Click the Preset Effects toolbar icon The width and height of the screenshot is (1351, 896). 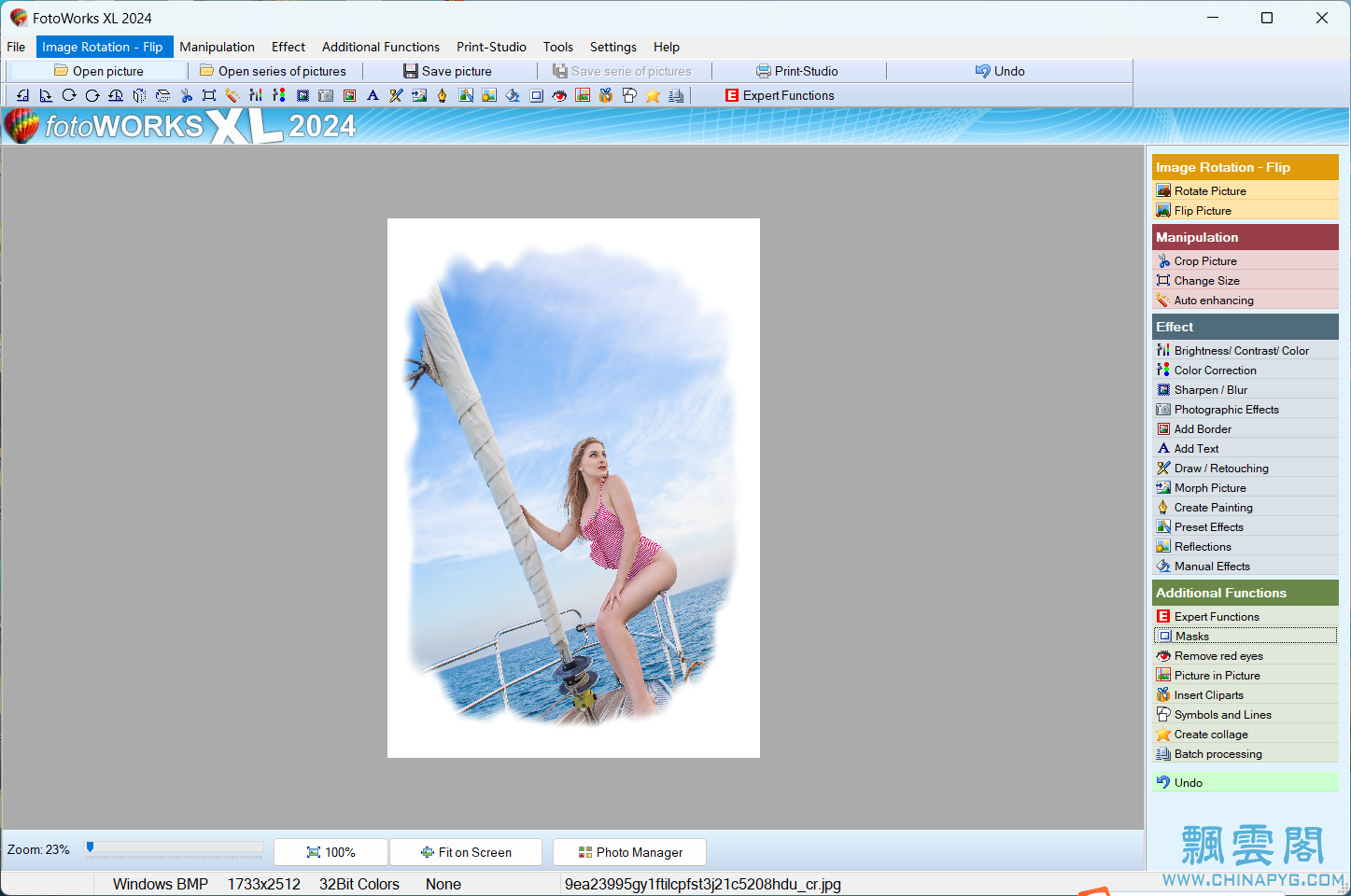click(466, 95)
